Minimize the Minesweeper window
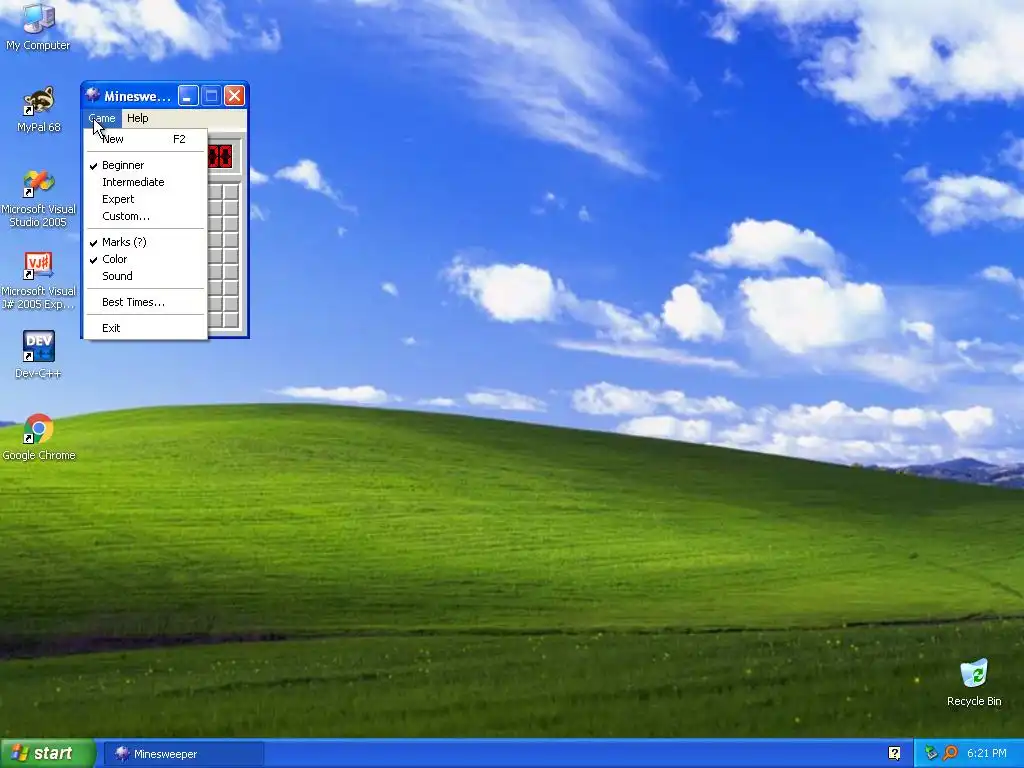The image size is (1024, 768). (188, 96)
